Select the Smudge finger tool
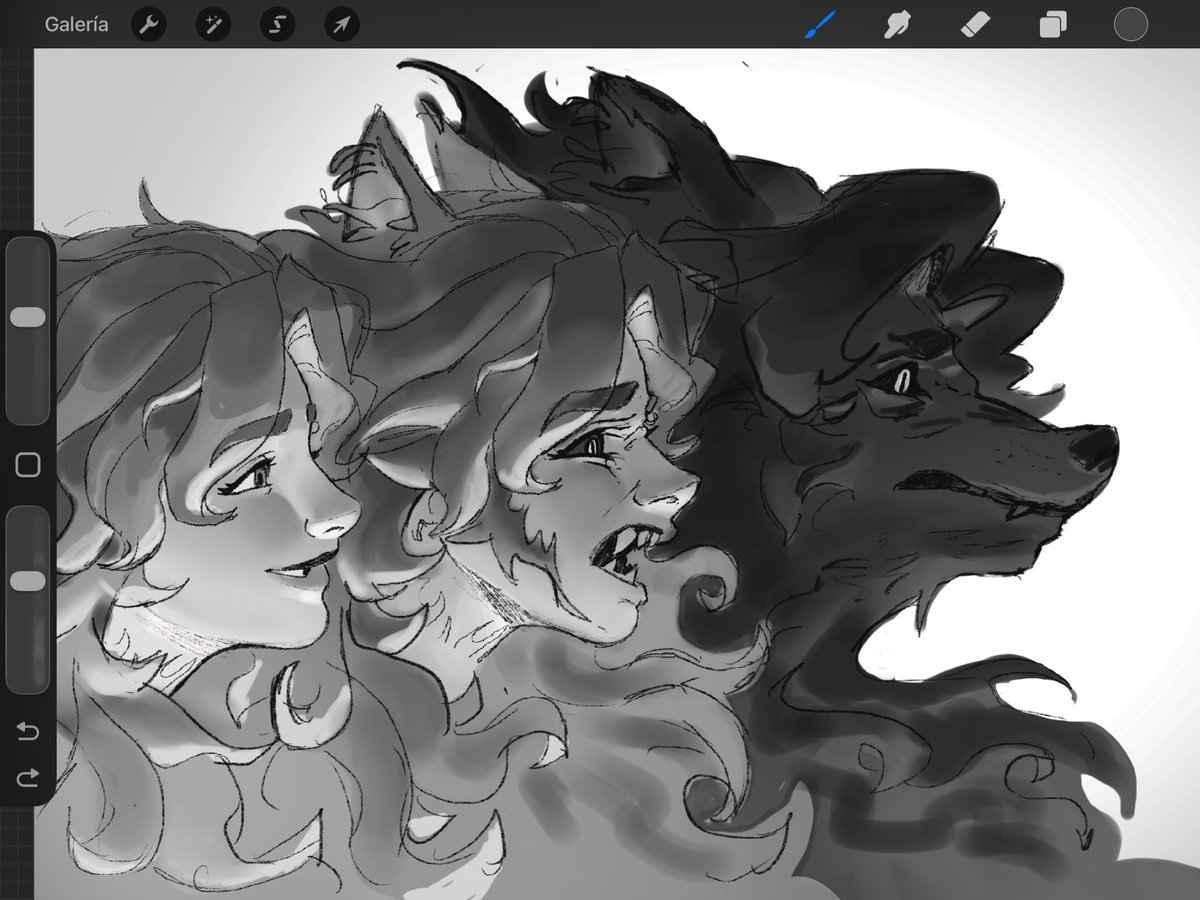Viewport: 1200px width, 900px height. coord(897,24)
